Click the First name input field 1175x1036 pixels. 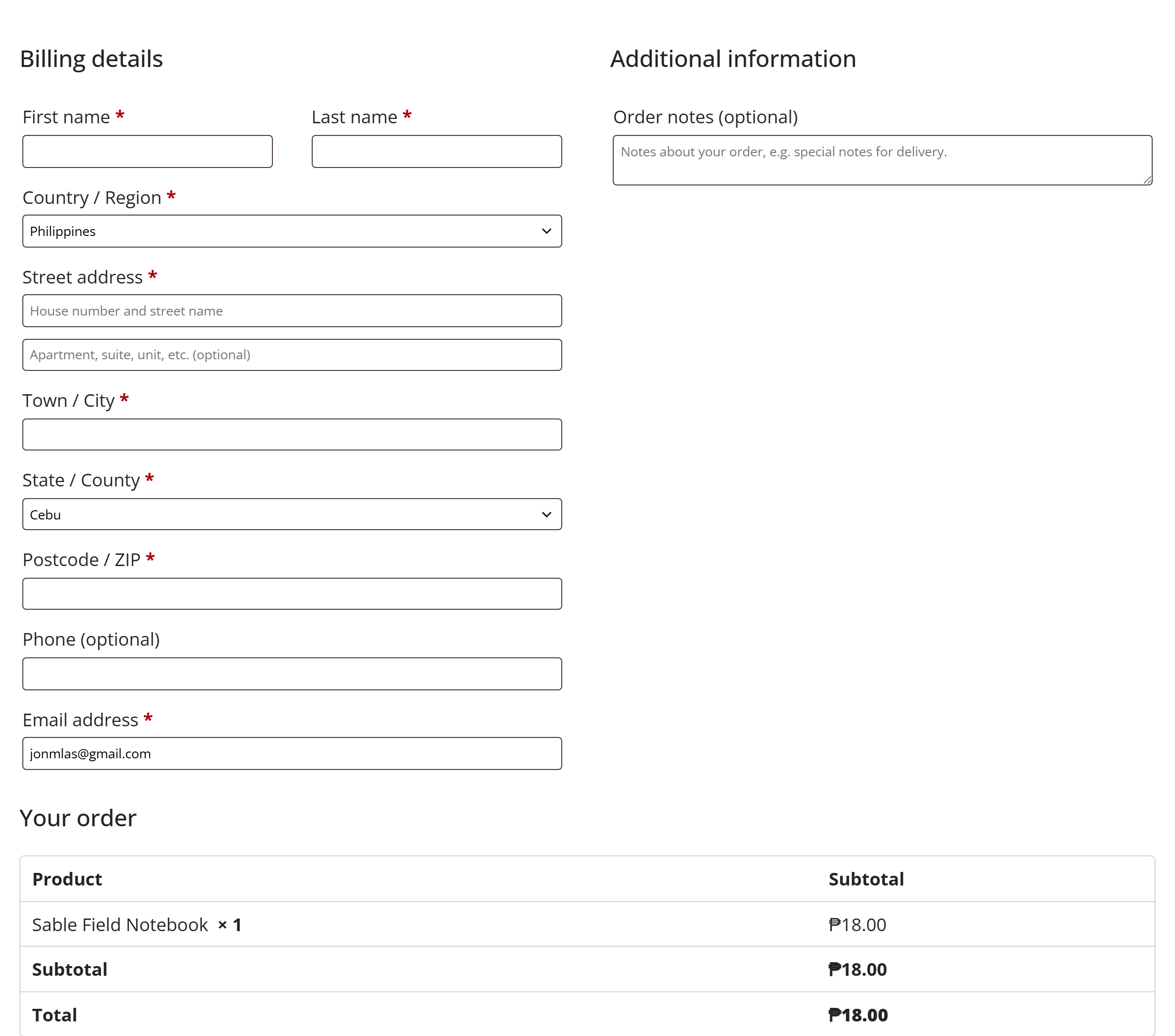tap(147, 152)
